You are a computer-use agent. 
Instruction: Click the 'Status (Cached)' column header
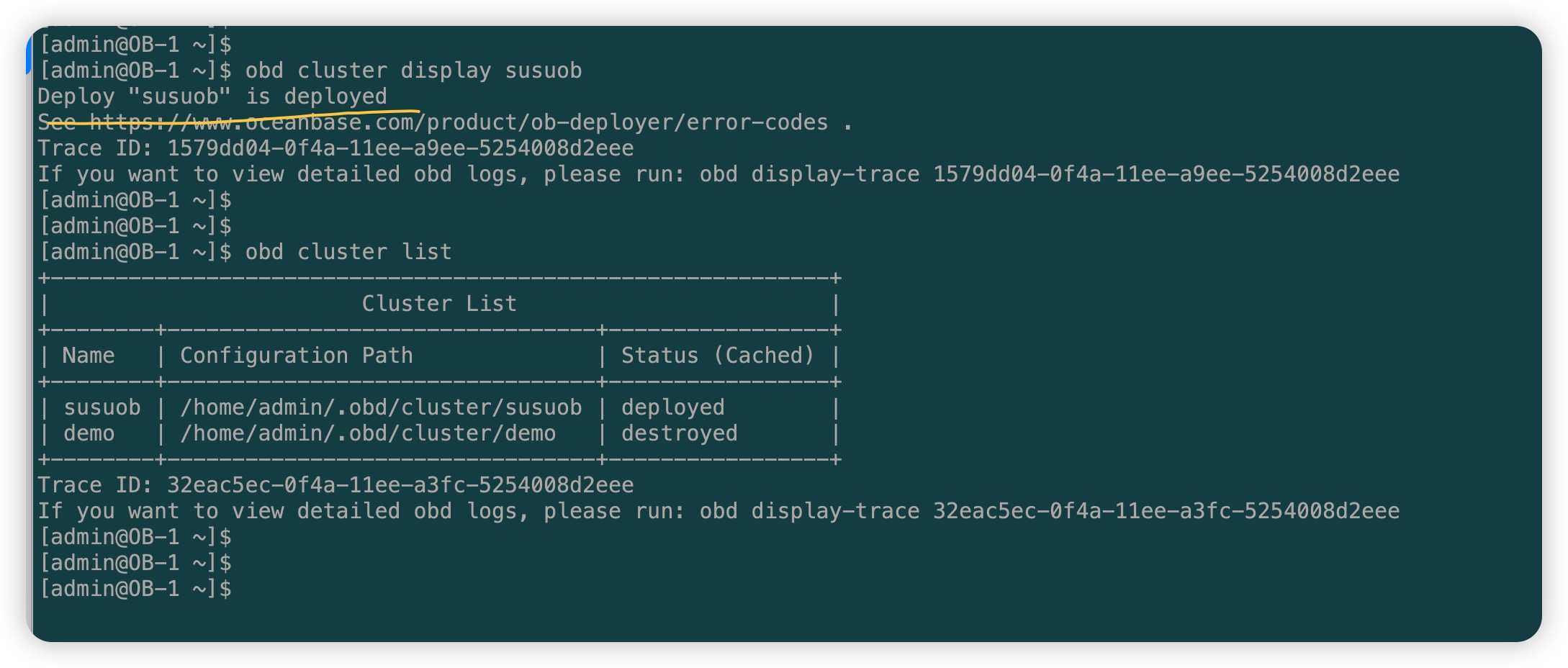718,356
